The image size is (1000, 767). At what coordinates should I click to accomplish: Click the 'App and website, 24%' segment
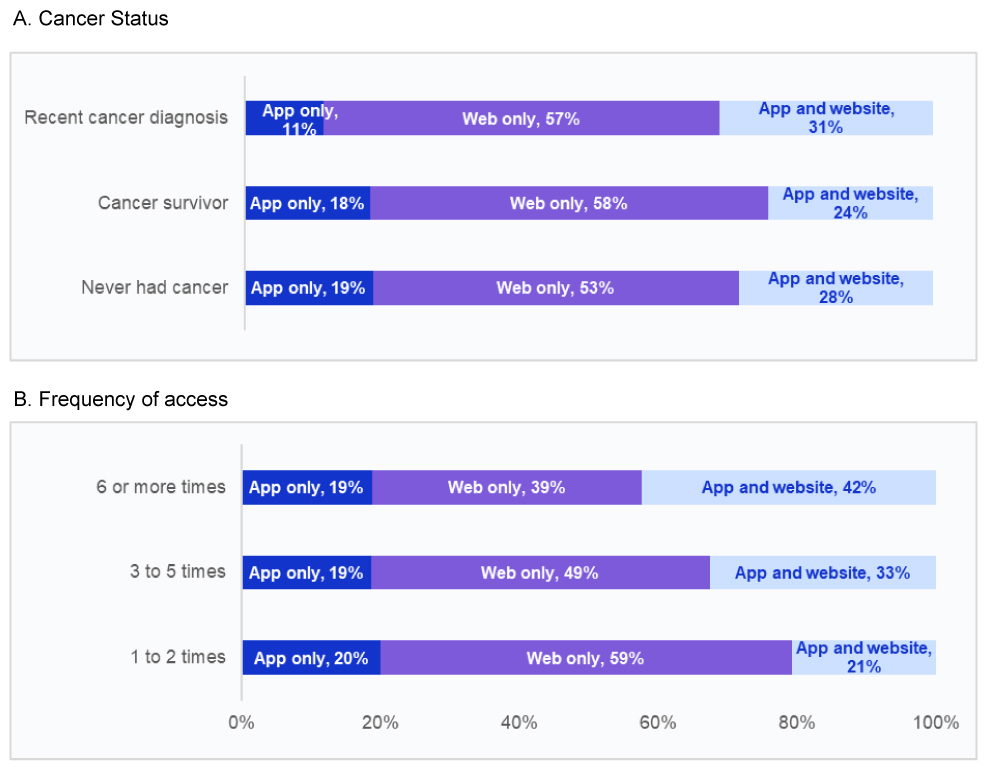coord(850,203)
